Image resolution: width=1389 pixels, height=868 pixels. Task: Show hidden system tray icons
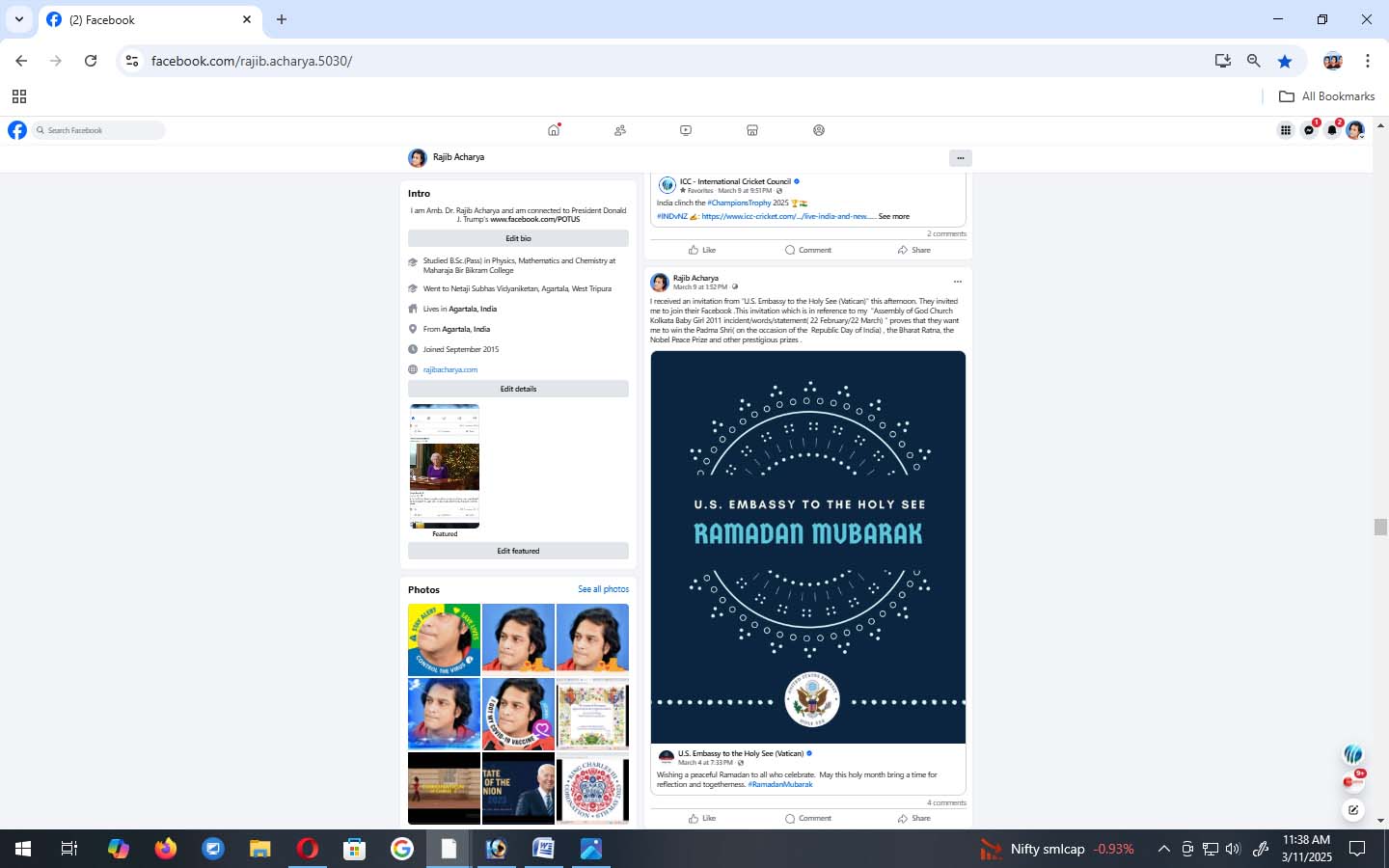(1164, 849)
